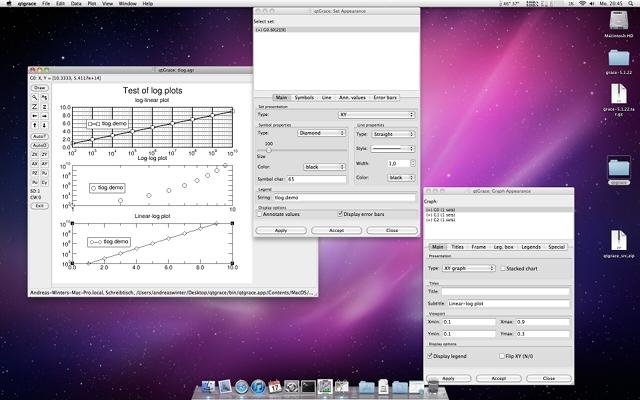
Task: Click the Exit button in the toolbar
Action: coord(40,205)
